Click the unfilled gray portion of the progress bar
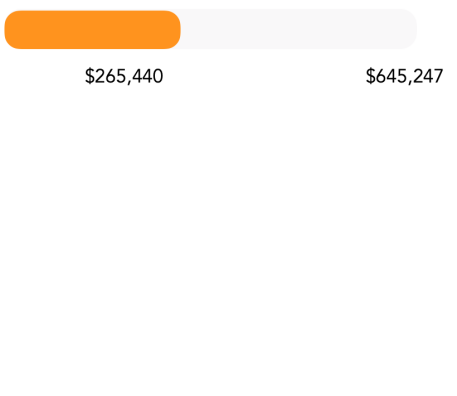 point(299,29)
